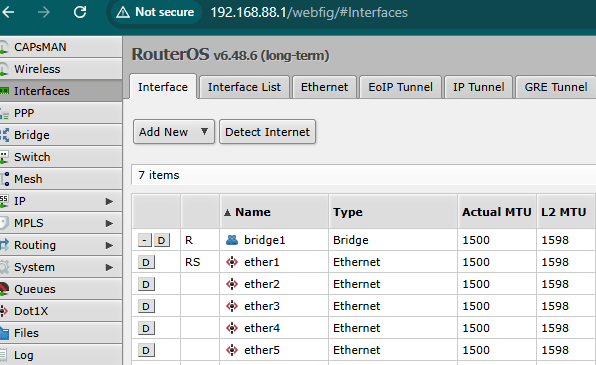Open the MPLS menu entry

pyautogui.click(x=61, y=223)
